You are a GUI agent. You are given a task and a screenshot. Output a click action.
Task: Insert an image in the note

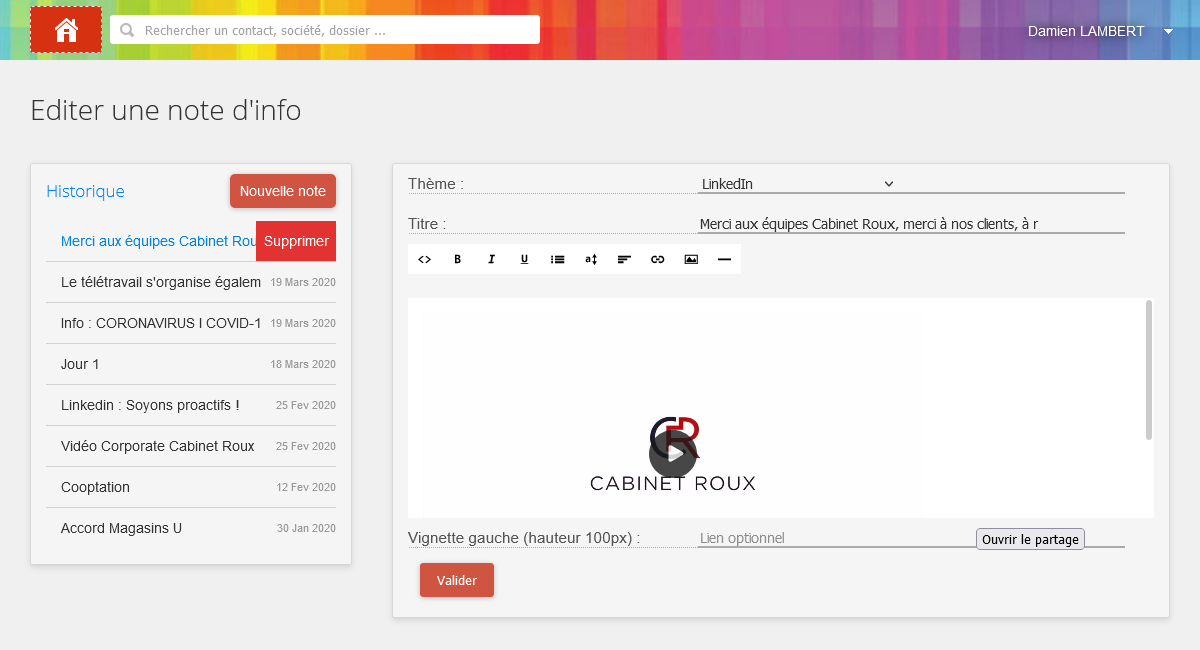(x=691, y=259)
